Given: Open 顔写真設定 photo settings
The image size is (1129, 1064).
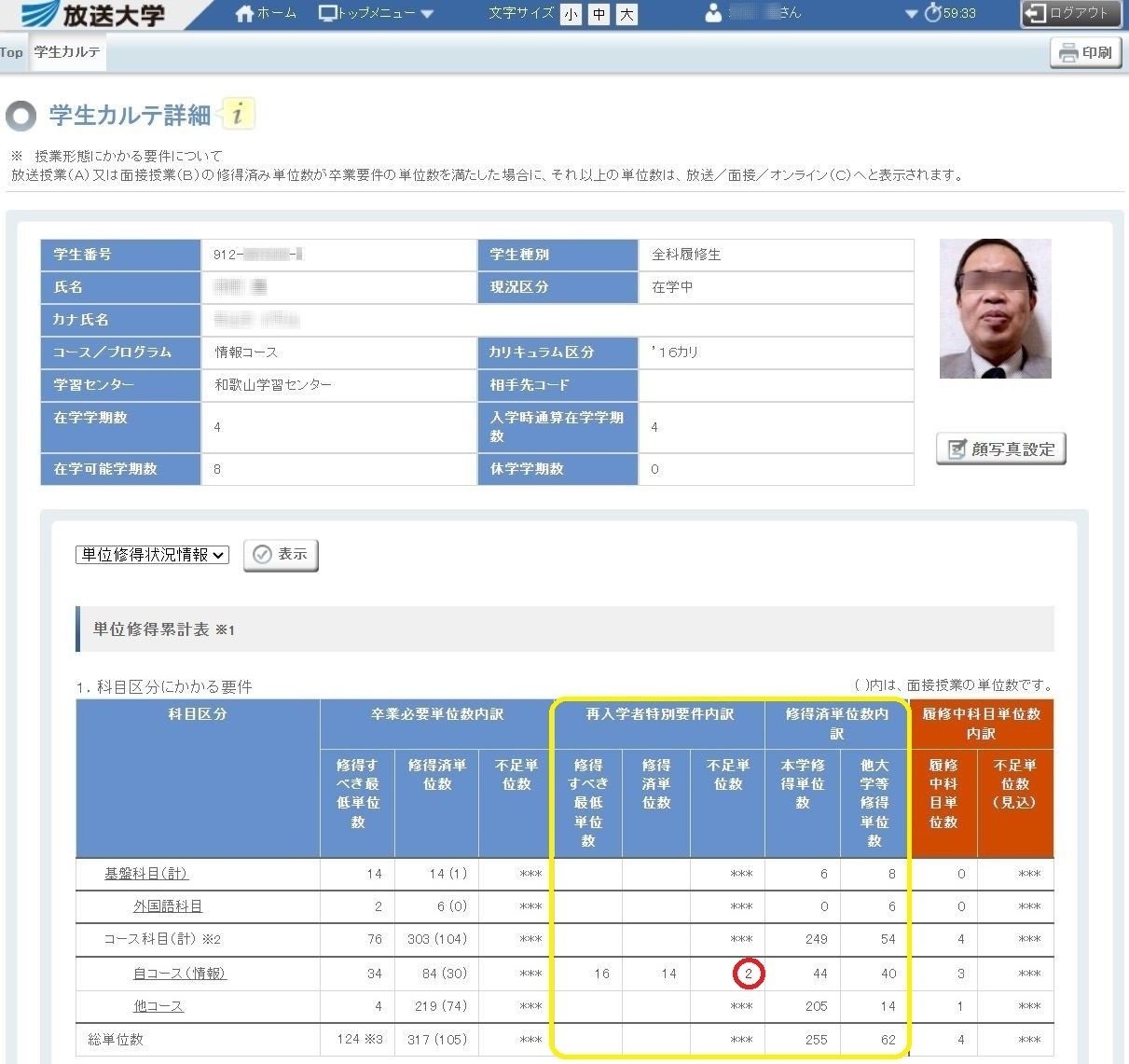Looking at the screenshot, I should 1001,449.
